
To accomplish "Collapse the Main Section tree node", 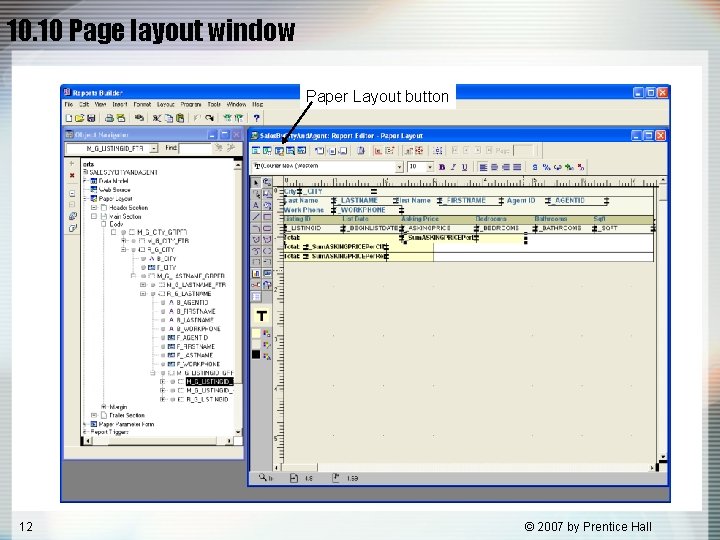I will point(94,216).
